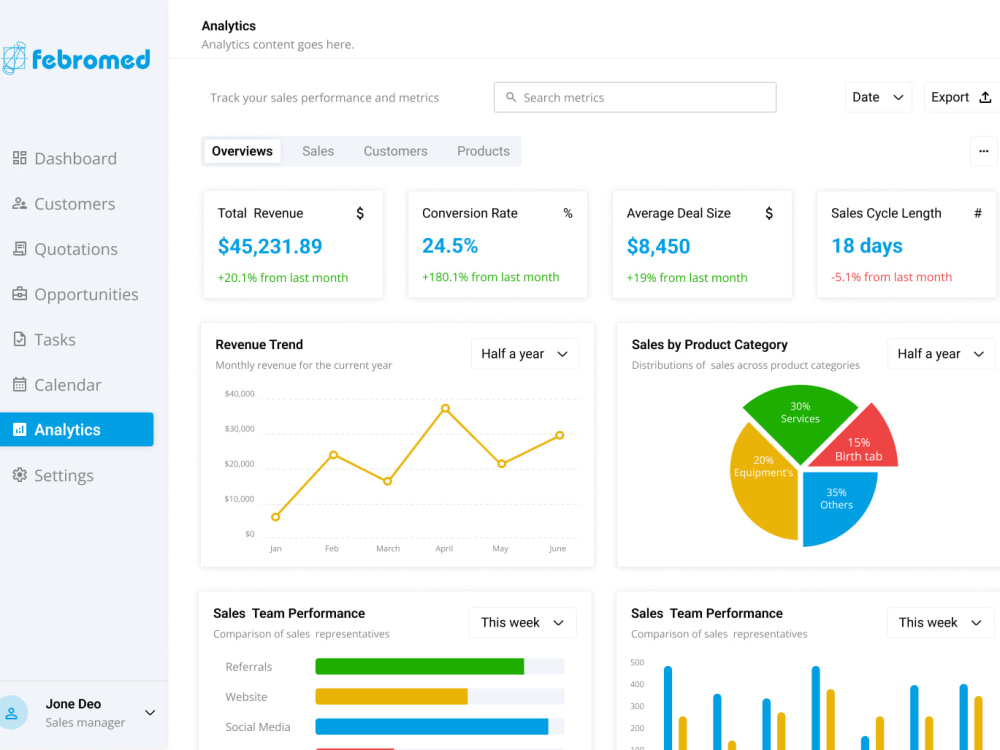Switch to the Products tab
1000x750 pixels.
pos(483,151)
